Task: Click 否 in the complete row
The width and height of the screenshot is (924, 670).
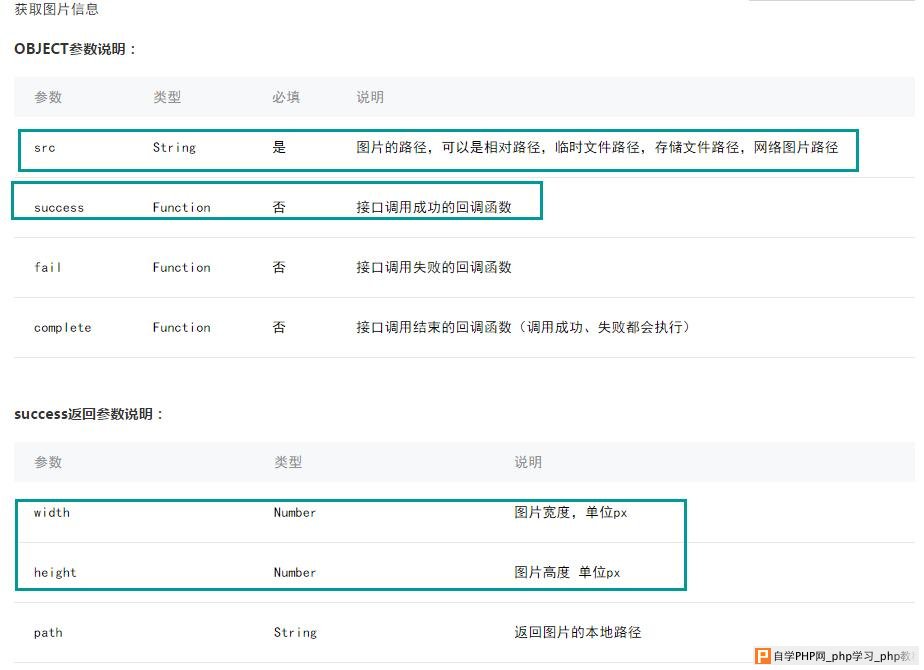Action: coord(279,327)
